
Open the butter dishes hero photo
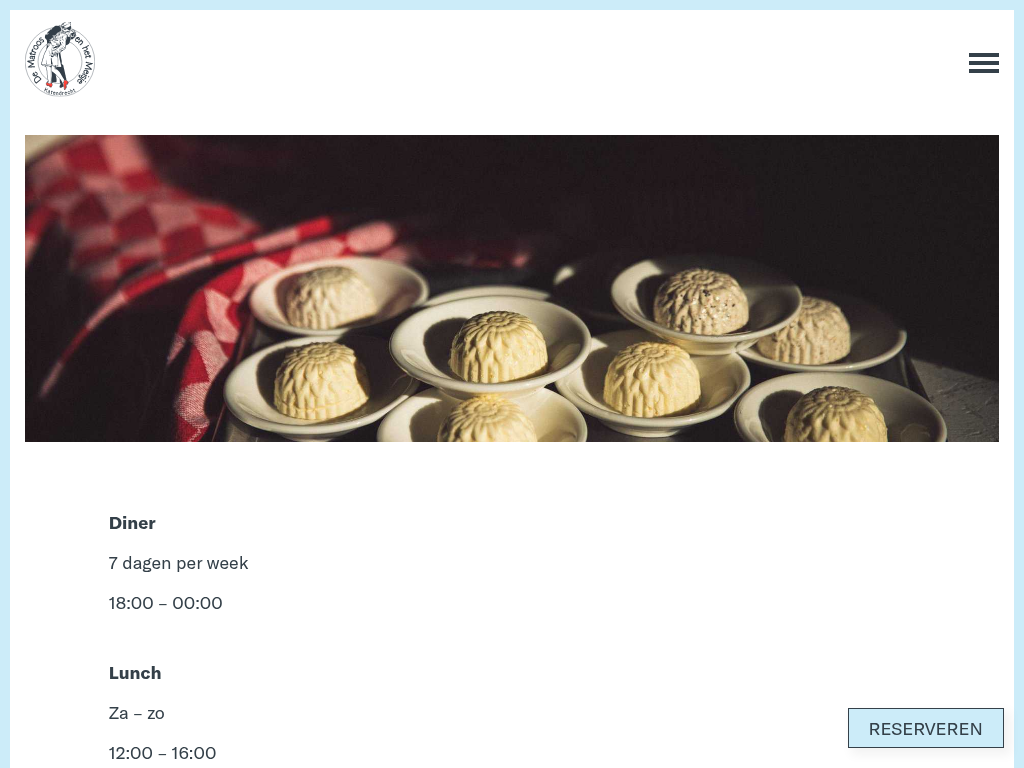(511, 288)
